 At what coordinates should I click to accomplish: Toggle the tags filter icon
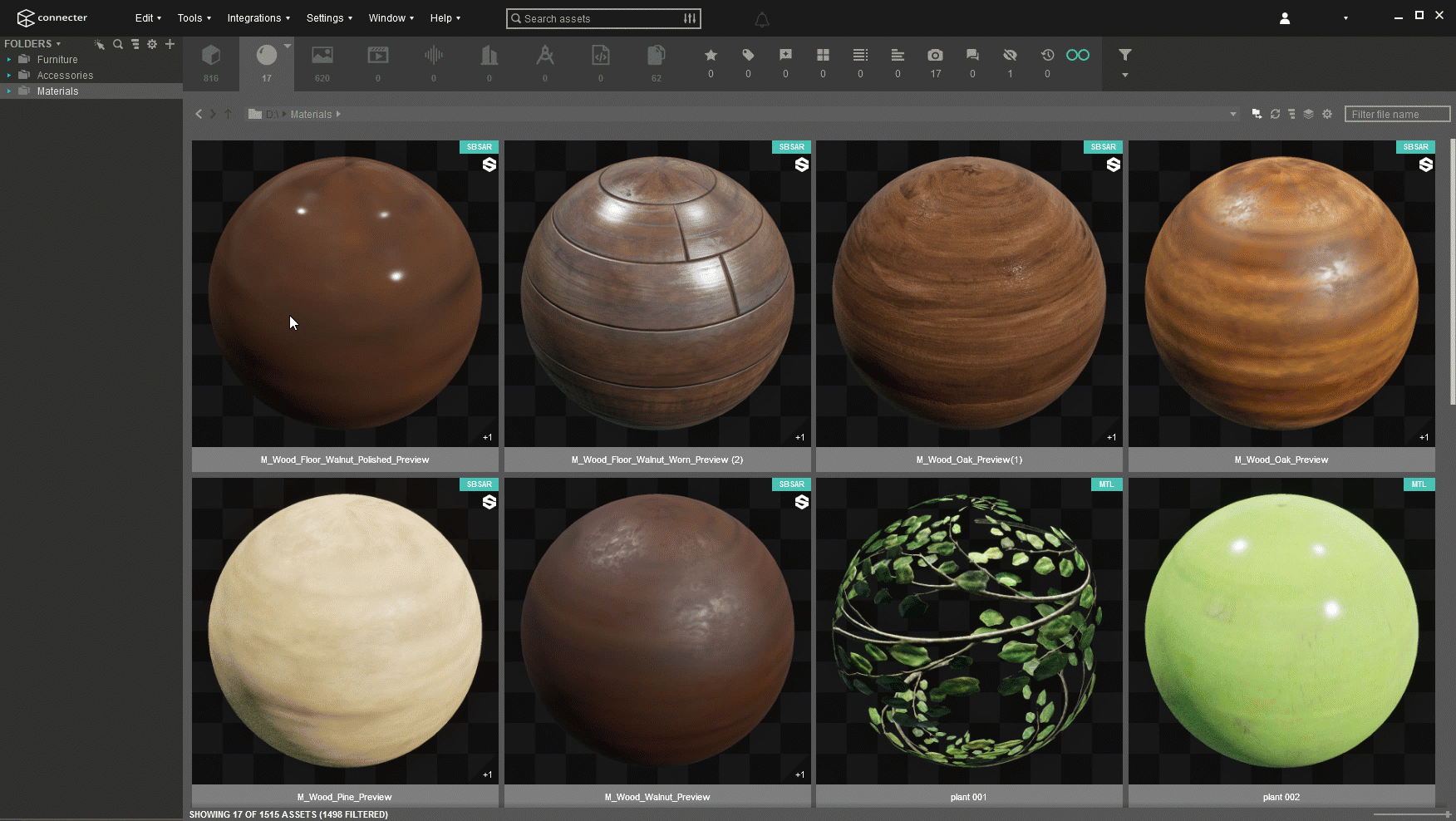(x=748, y=55)
